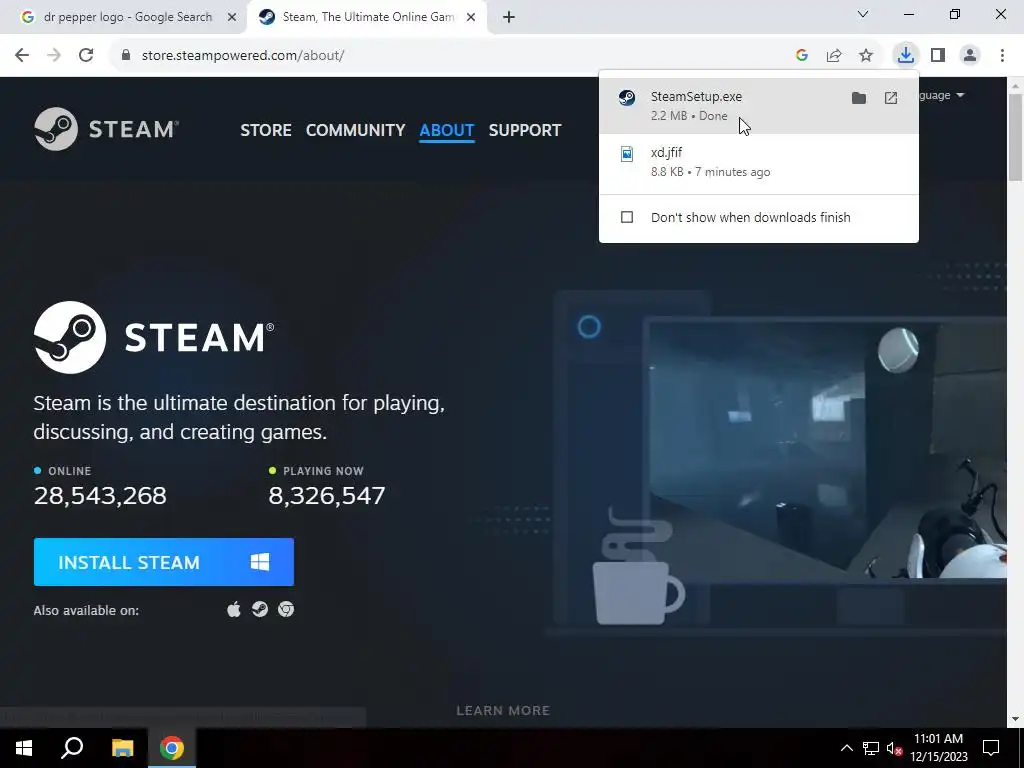View site security lock information

pyautogui.click(x=126, y=55)
